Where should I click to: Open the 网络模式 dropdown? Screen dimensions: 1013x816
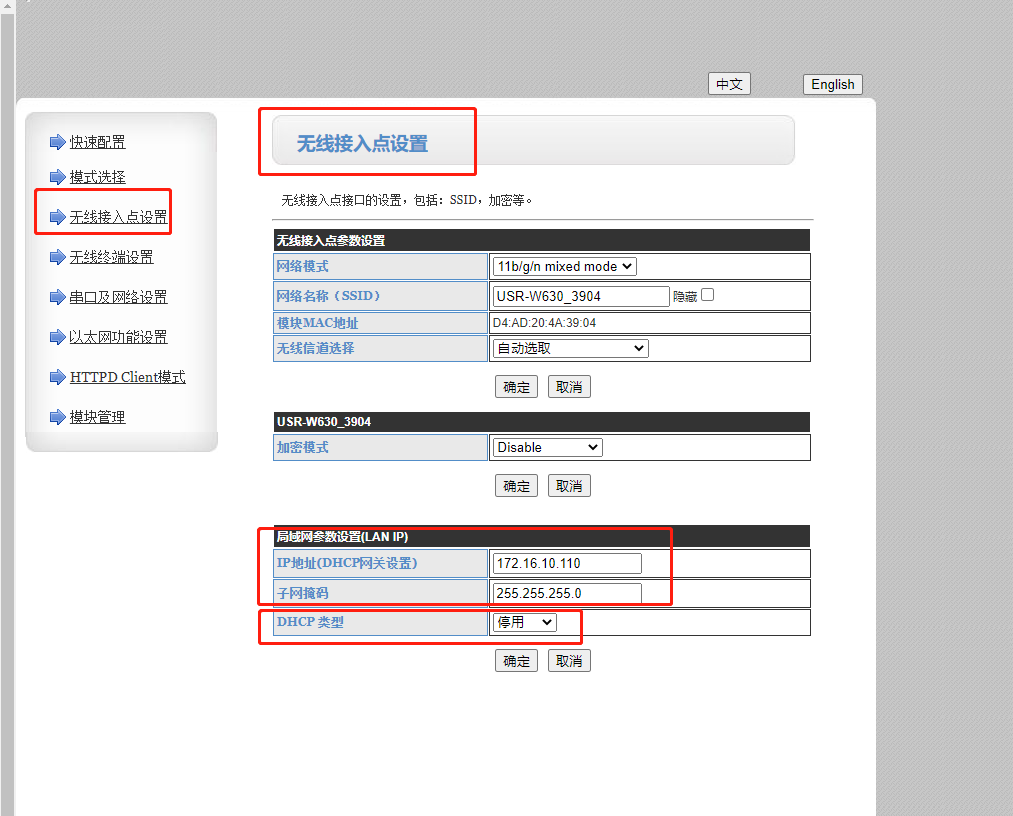coord(564,267)
